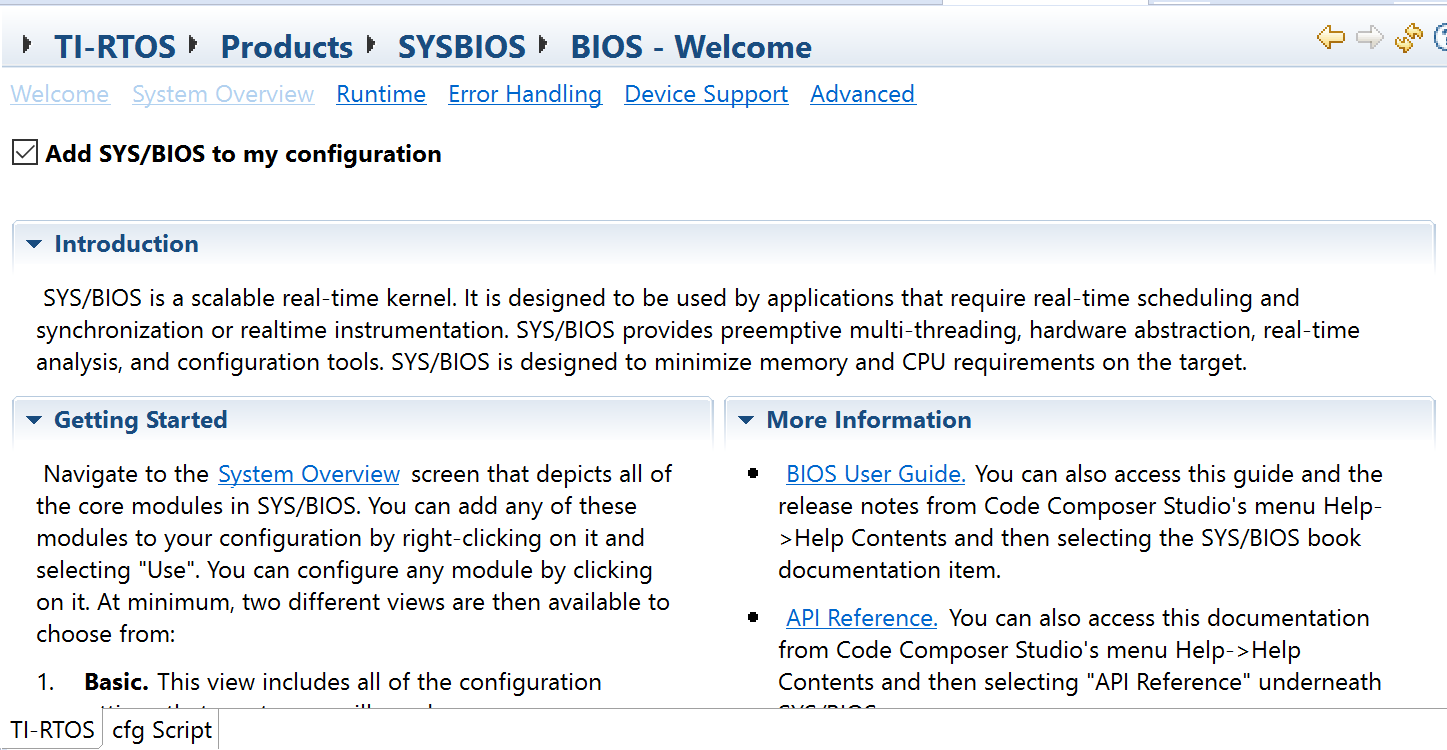The height and width of the screenshot is (750, 1447).
Task: Open the Error Handling page link
Action: click(x=525, y=94)
